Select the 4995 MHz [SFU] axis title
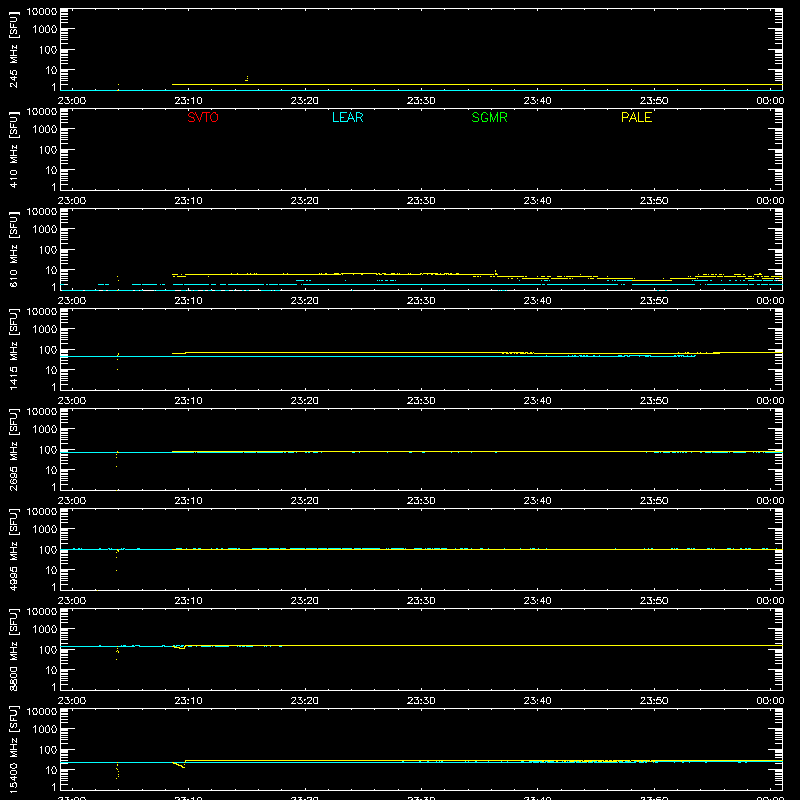Screen dimensions: 800x800 [x=13, y=549]
